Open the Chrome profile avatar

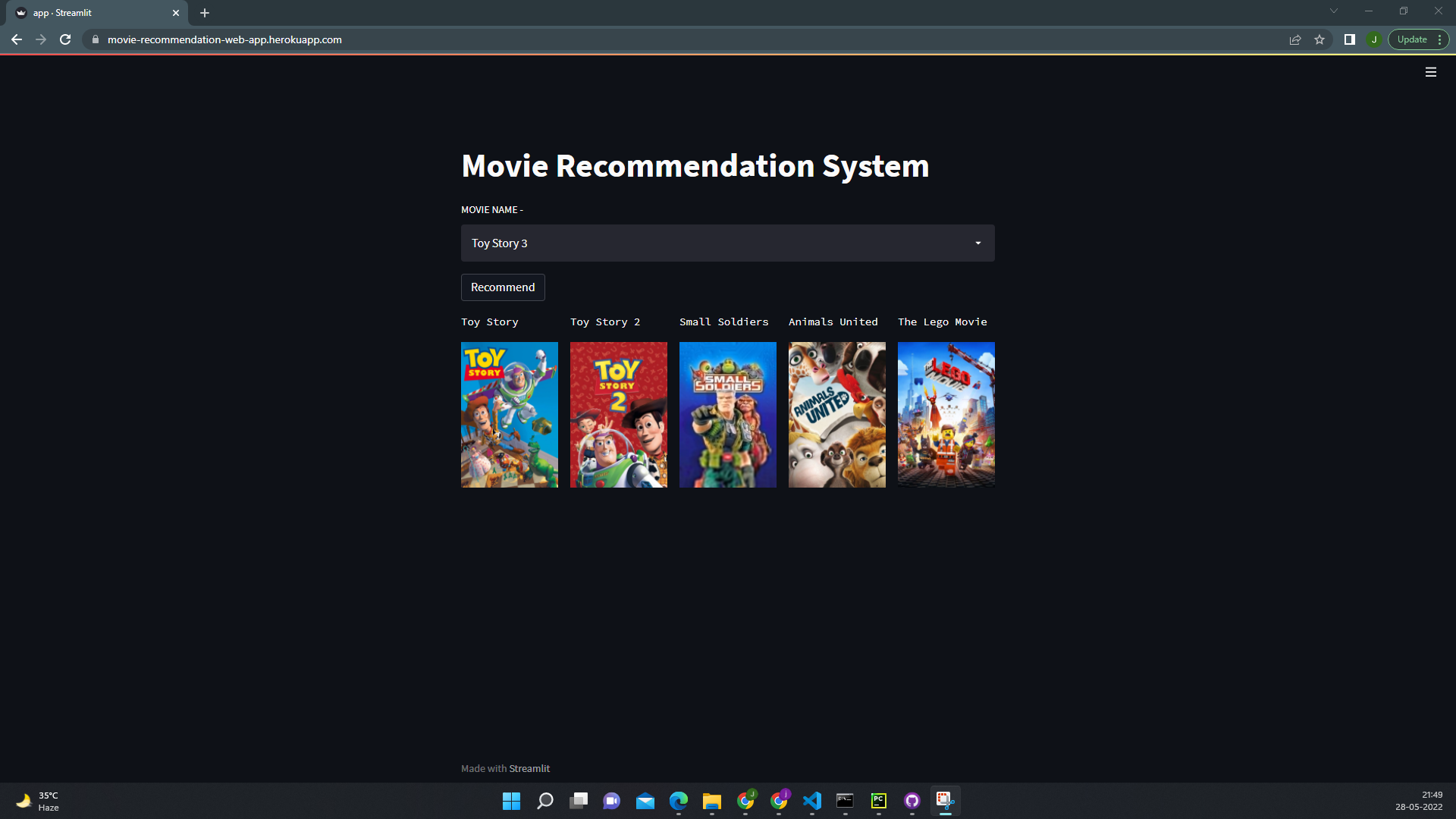(1374, 39)
